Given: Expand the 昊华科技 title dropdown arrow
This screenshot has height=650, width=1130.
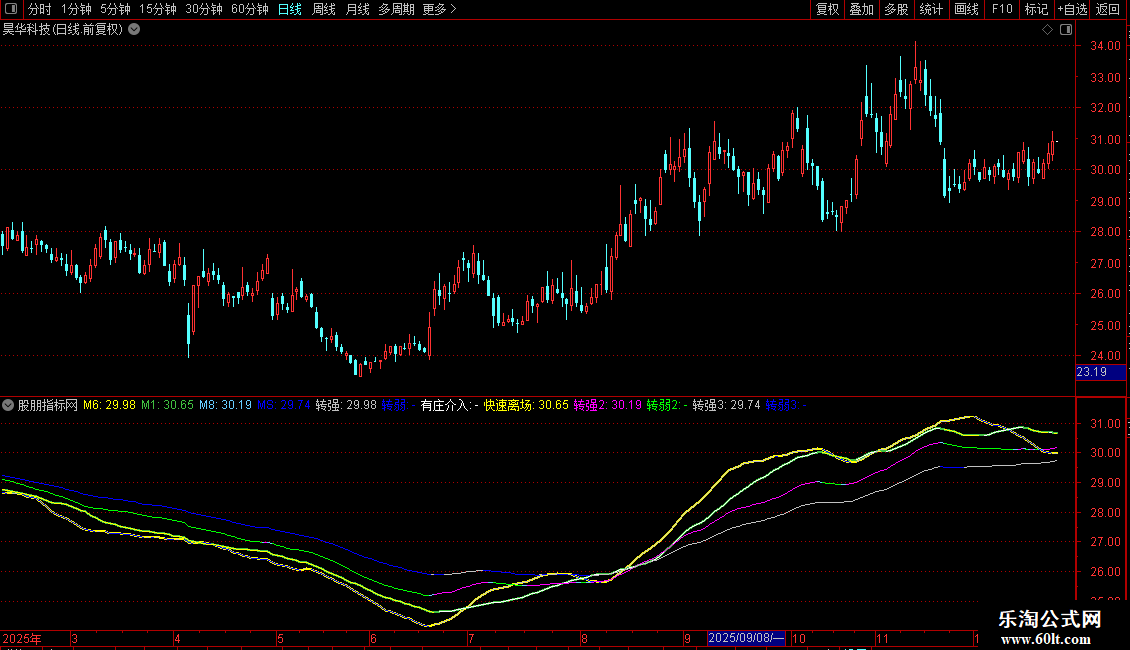Looking at the screenshot, I should pos(134,30).
